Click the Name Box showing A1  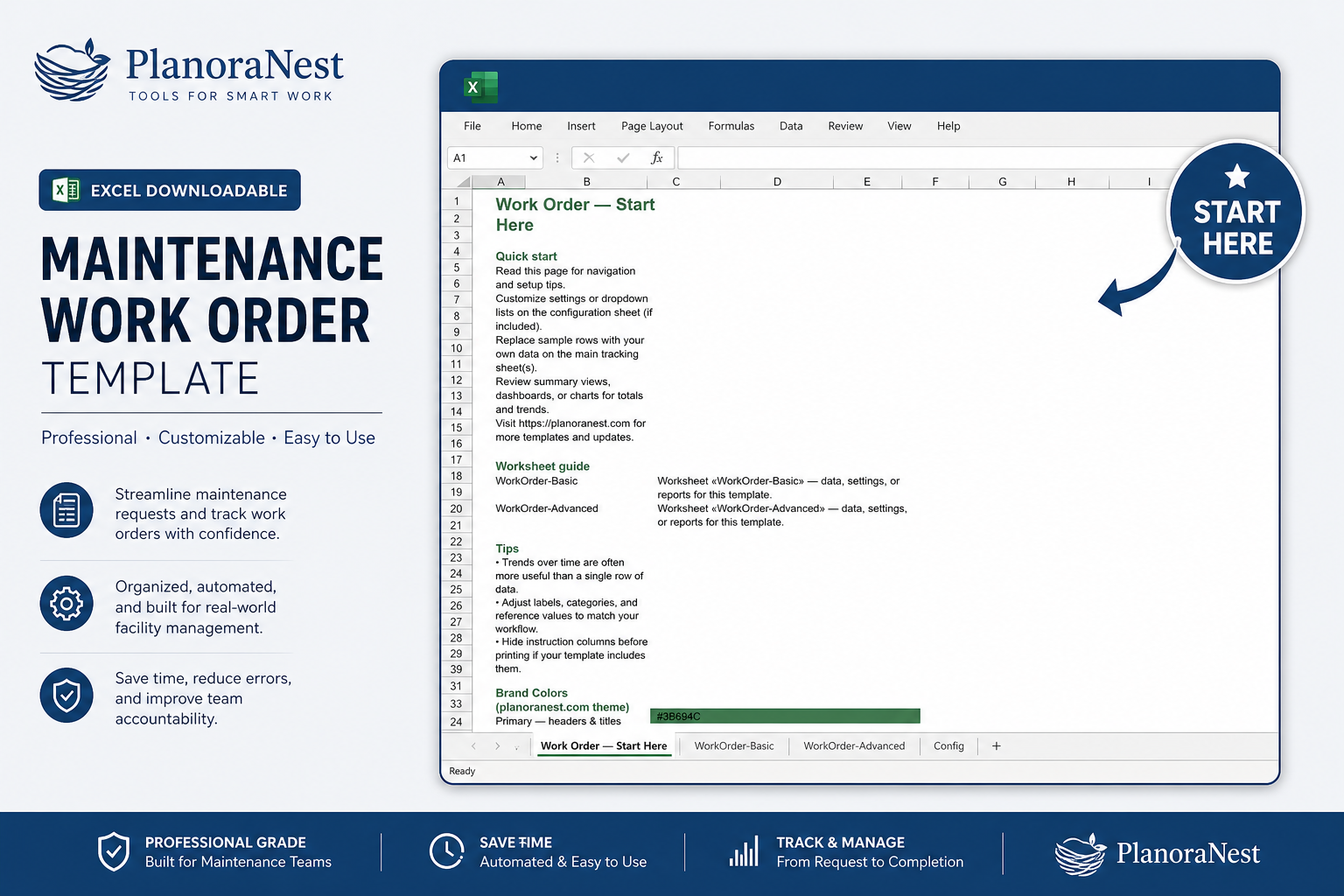pyautogui.click(x=495, y=158)
